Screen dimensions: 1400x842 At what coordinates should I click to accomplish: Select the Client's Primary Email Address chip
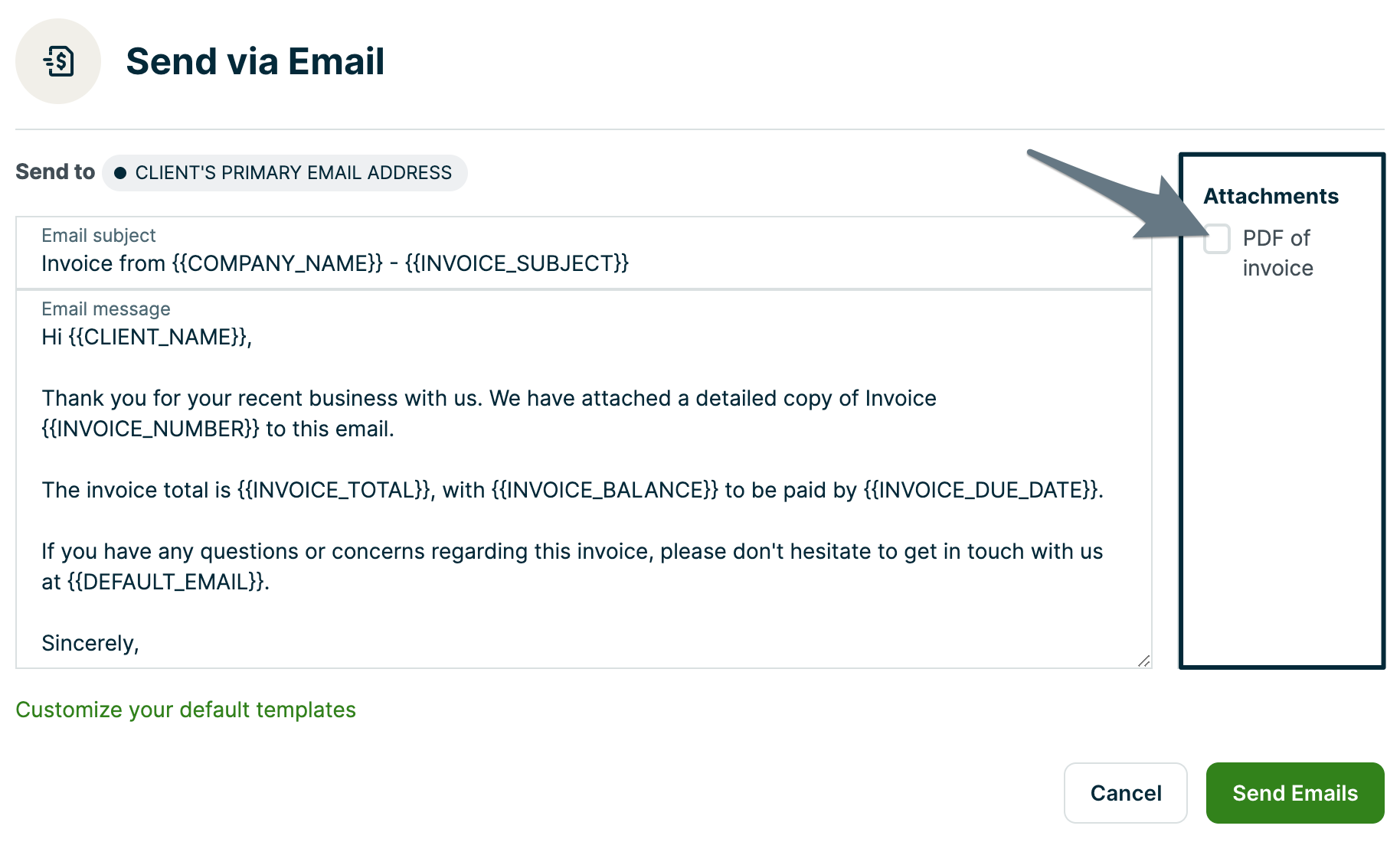coord(285,173)
